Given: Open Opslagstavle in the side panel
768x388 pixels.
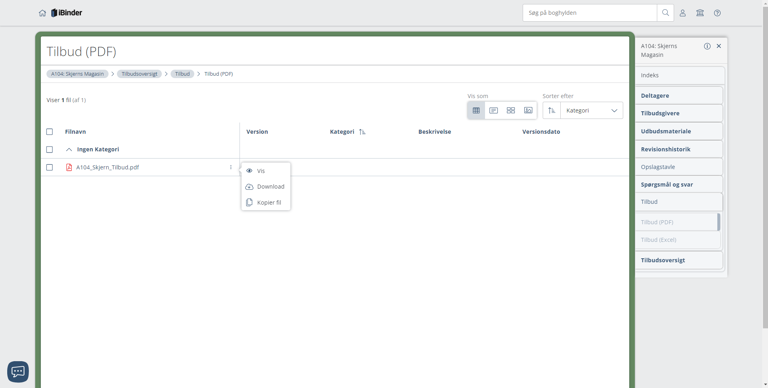Looking at the screenshot, I should pyautogui.click(x=678, y=167).
